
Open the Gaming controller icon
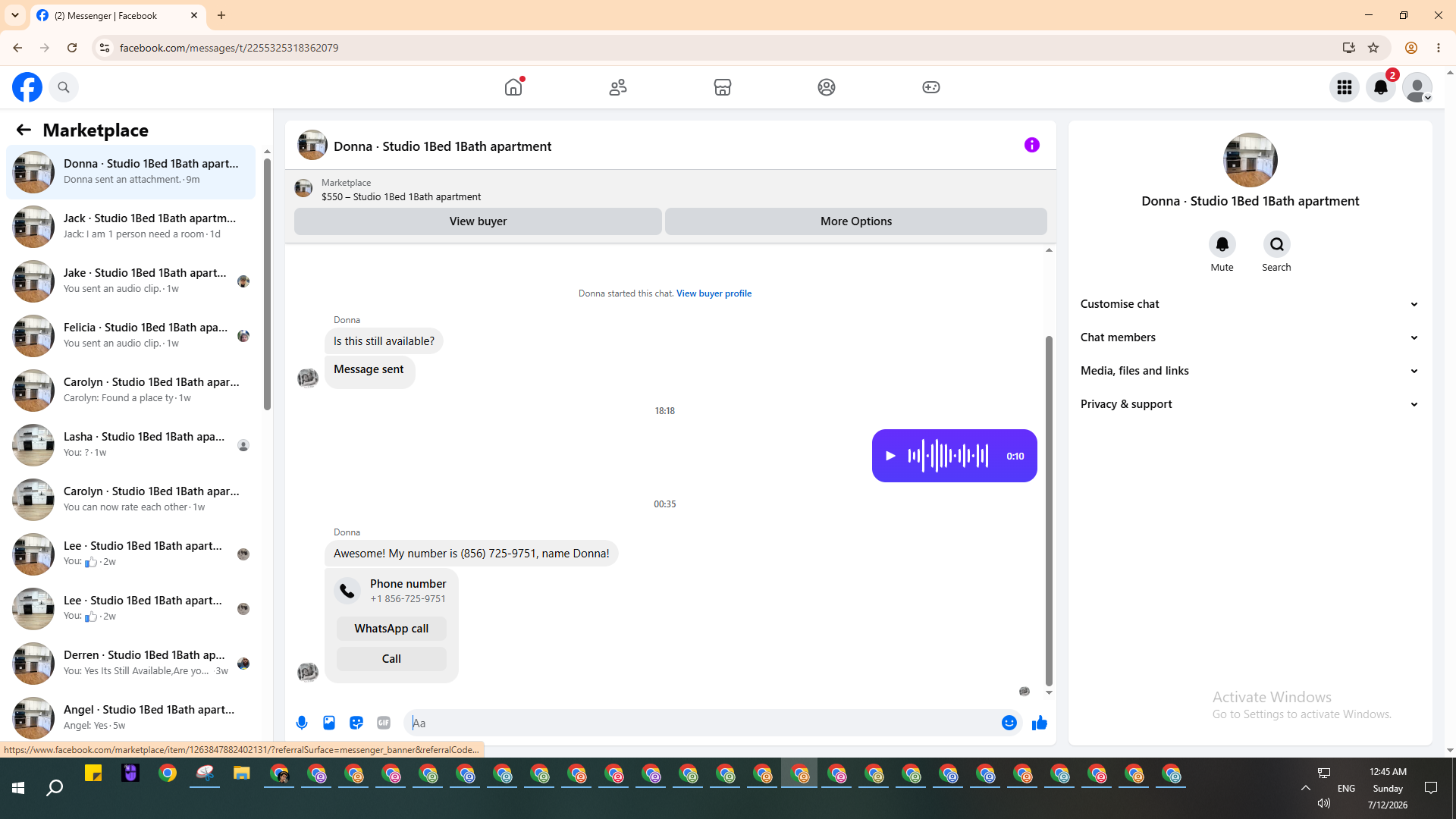(x=931, y=87)
